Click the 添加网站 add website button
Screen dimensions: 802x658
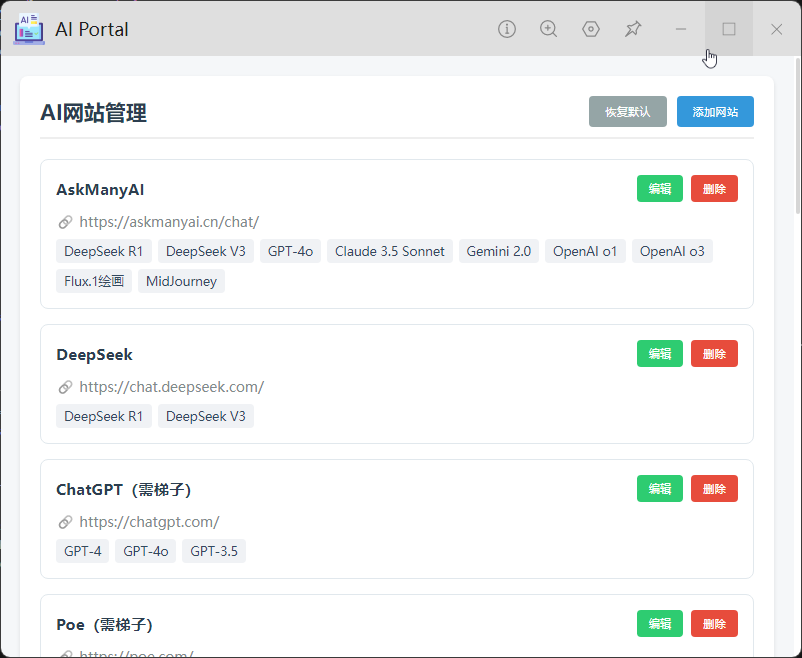pos(715,112)
